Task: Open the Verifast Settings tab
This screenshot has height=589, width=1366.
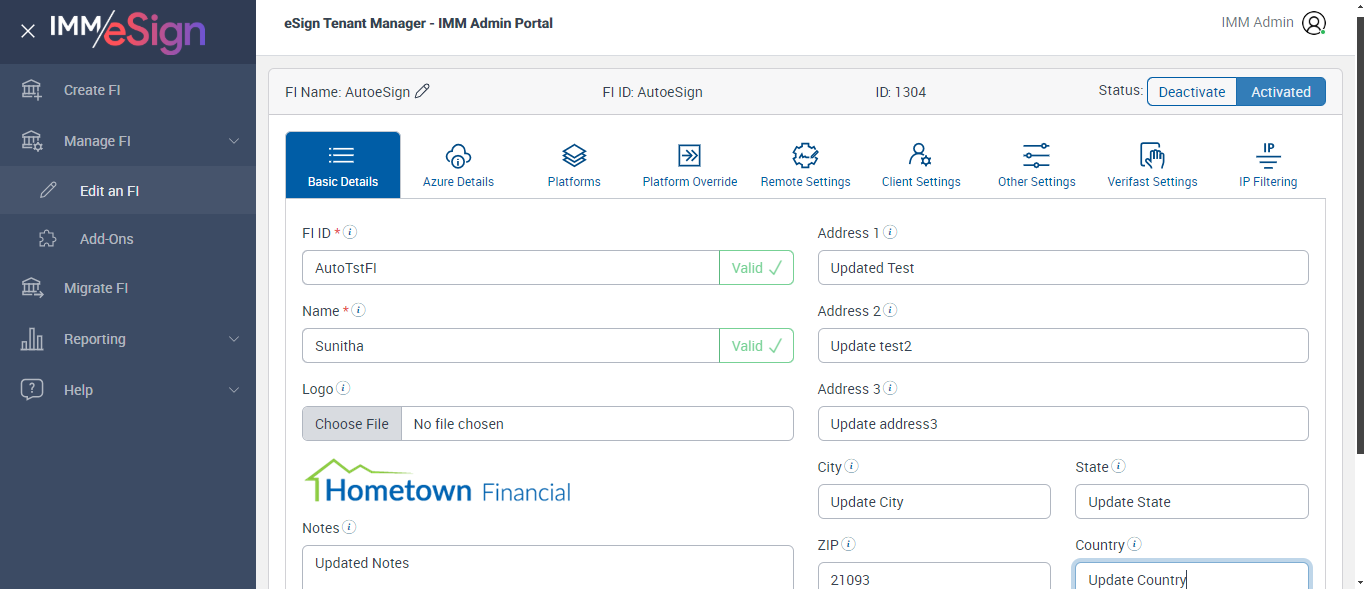Action: click(x=1152, y=165)
